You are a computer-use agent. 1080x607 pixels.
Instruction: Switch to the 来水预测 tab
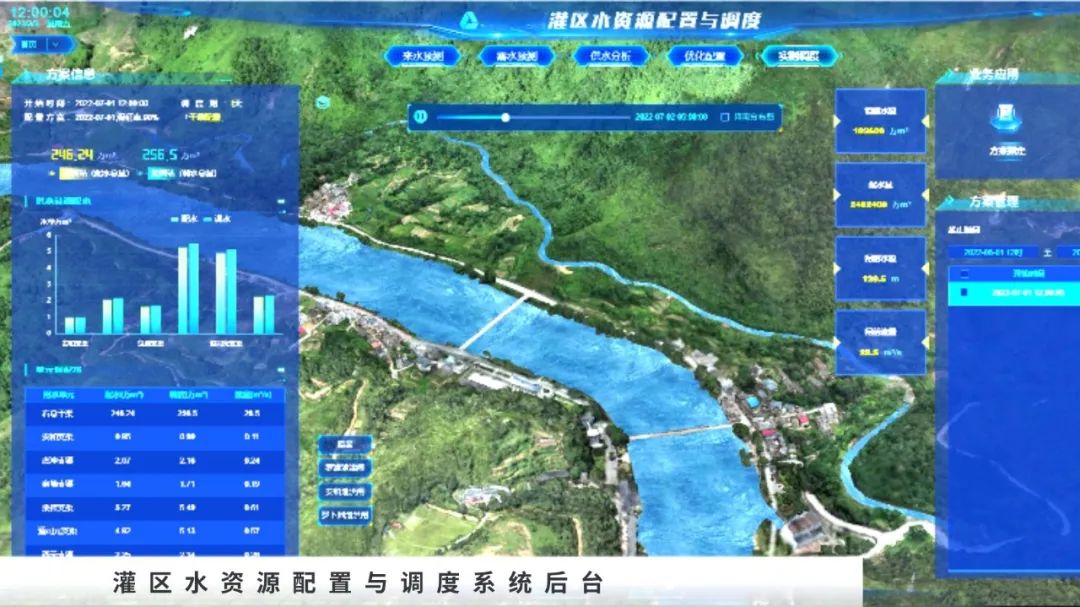pos(427,57)
